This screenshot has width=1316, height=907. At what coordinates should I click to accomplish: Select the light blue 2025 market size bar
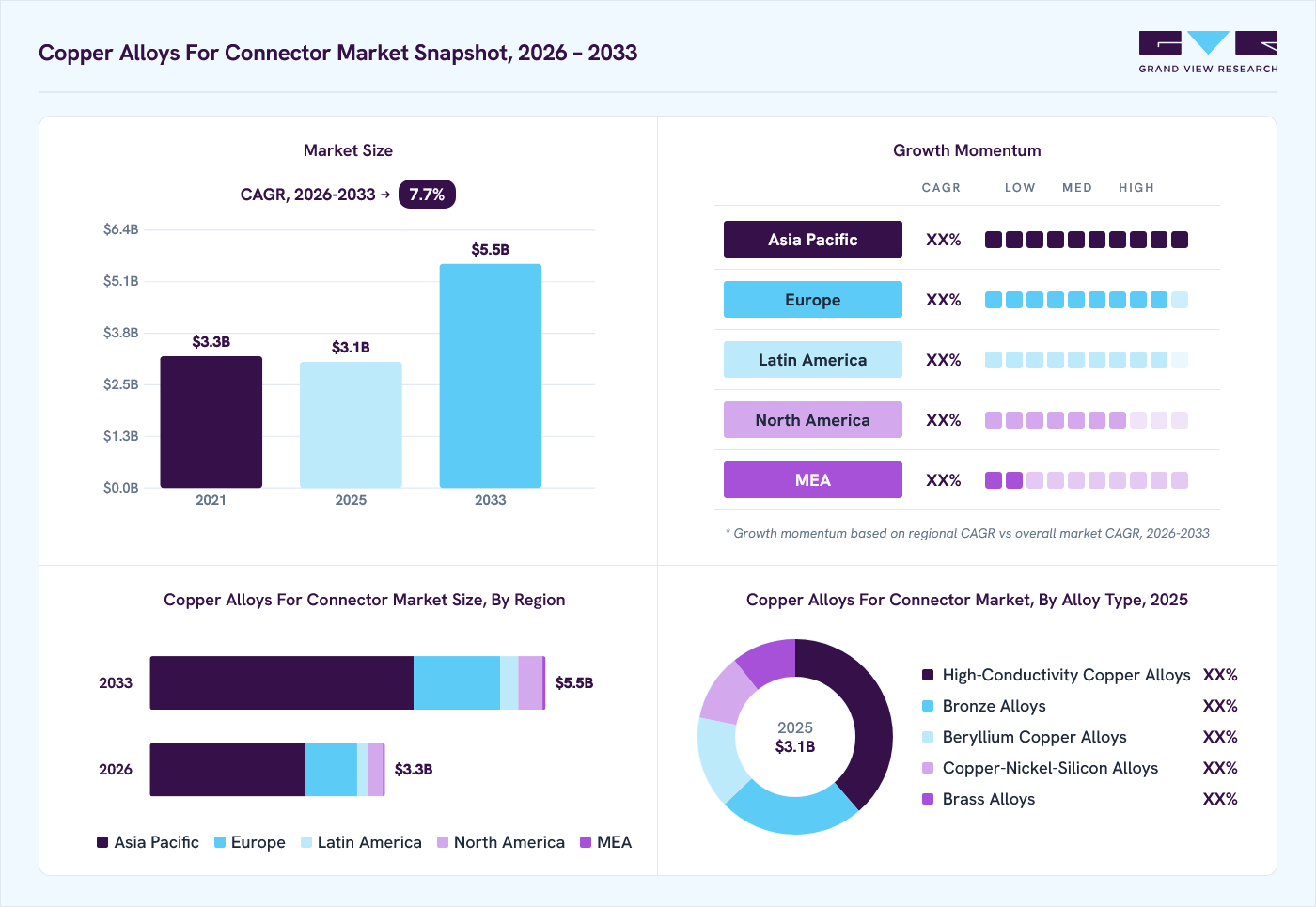click(x=351, y=425)
